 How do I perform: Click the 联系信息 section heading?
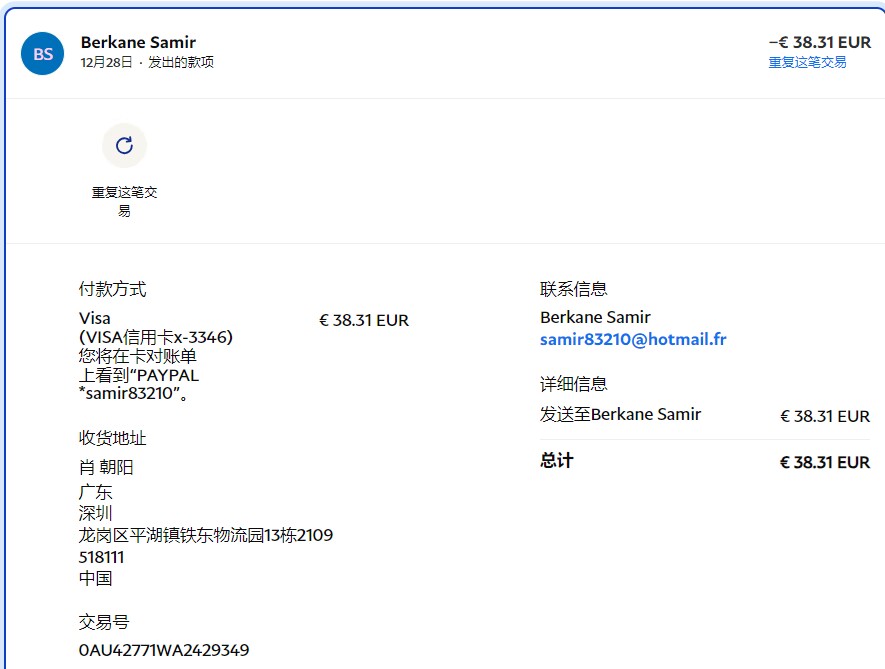(x=573, y=289)
